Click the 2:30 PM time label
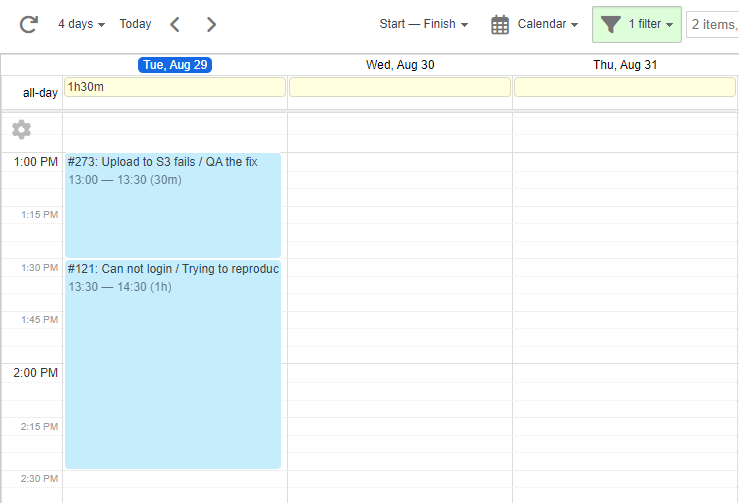The width and height of the screenshot is (739, 503). pos(40,478)
